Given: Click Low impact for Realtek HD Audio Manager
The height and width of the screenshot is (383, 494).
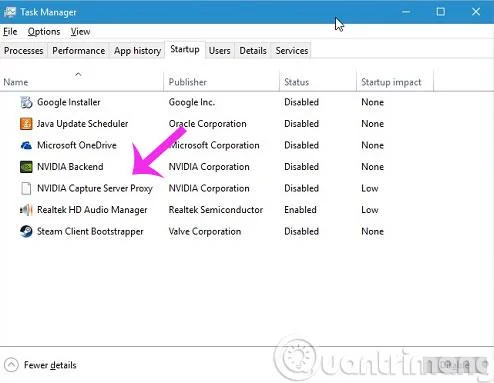Looking at the screenshot, I should [370, 210].
